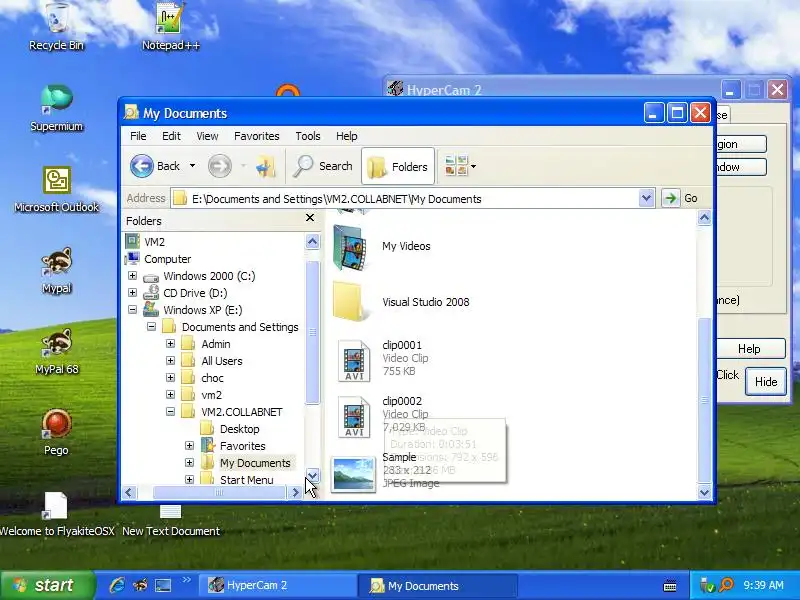Expand the Admin folder node

tap(170, 343)
